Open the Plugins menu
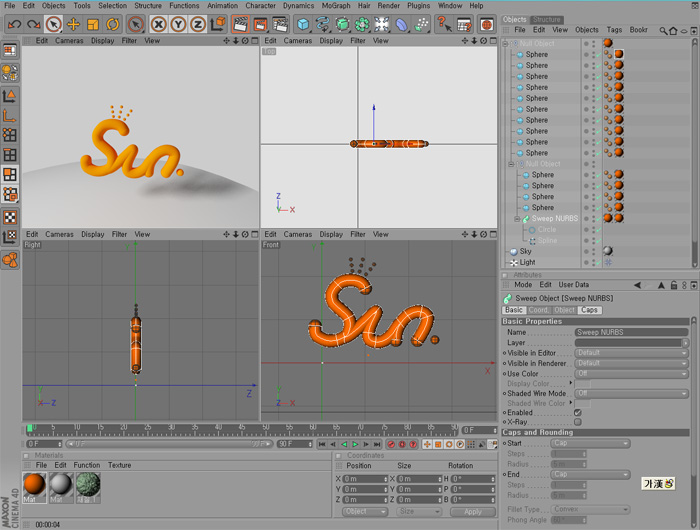 (x=418, y=6)
